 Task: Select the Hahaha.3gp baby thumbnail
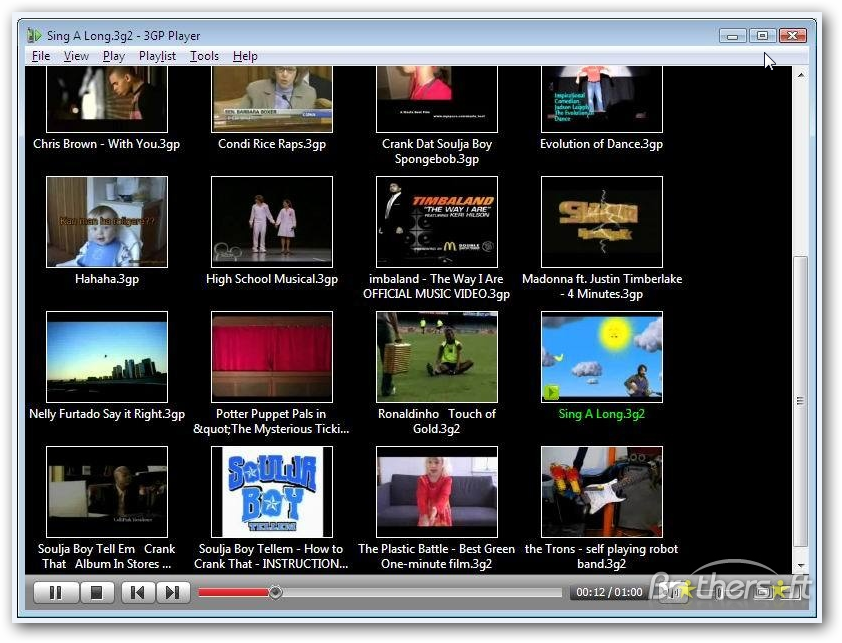(107, 222)
